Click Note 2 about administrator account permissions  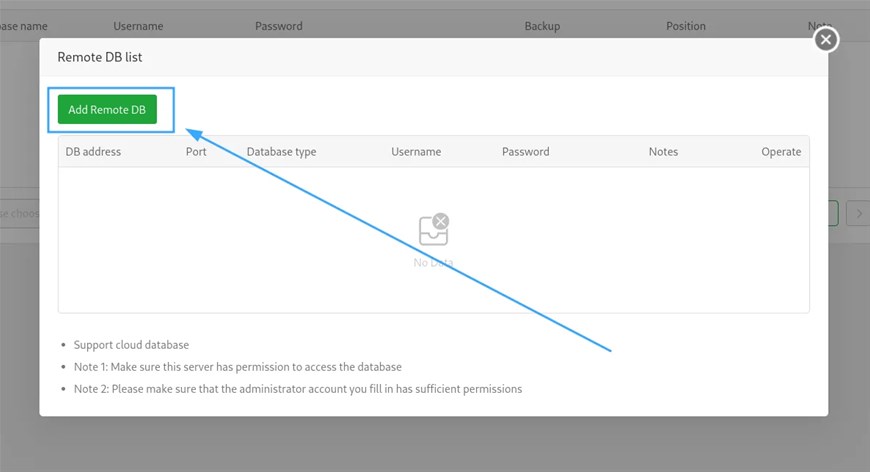point(298,389)
